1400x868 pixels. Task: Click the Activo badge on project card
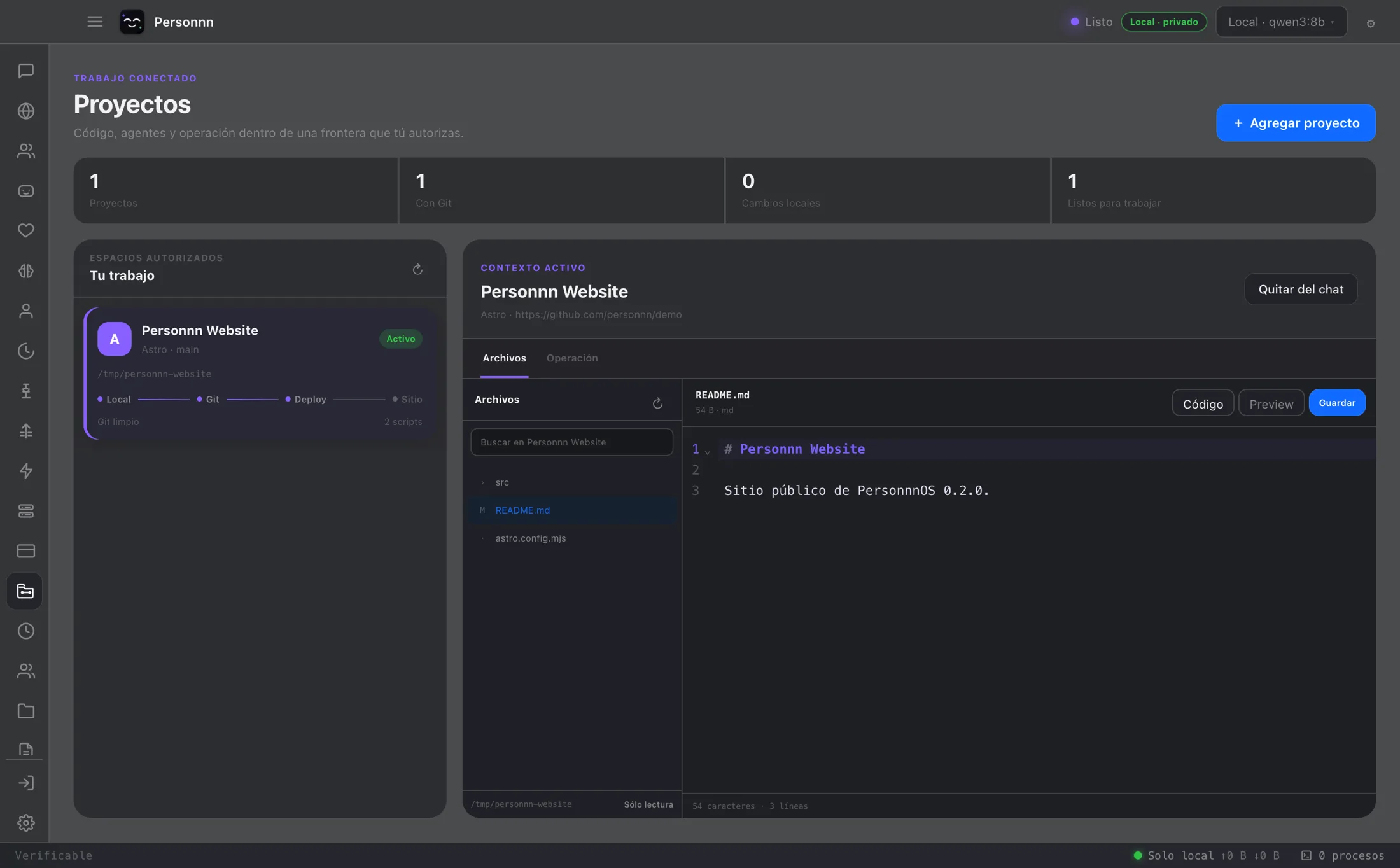click(401, 339)
